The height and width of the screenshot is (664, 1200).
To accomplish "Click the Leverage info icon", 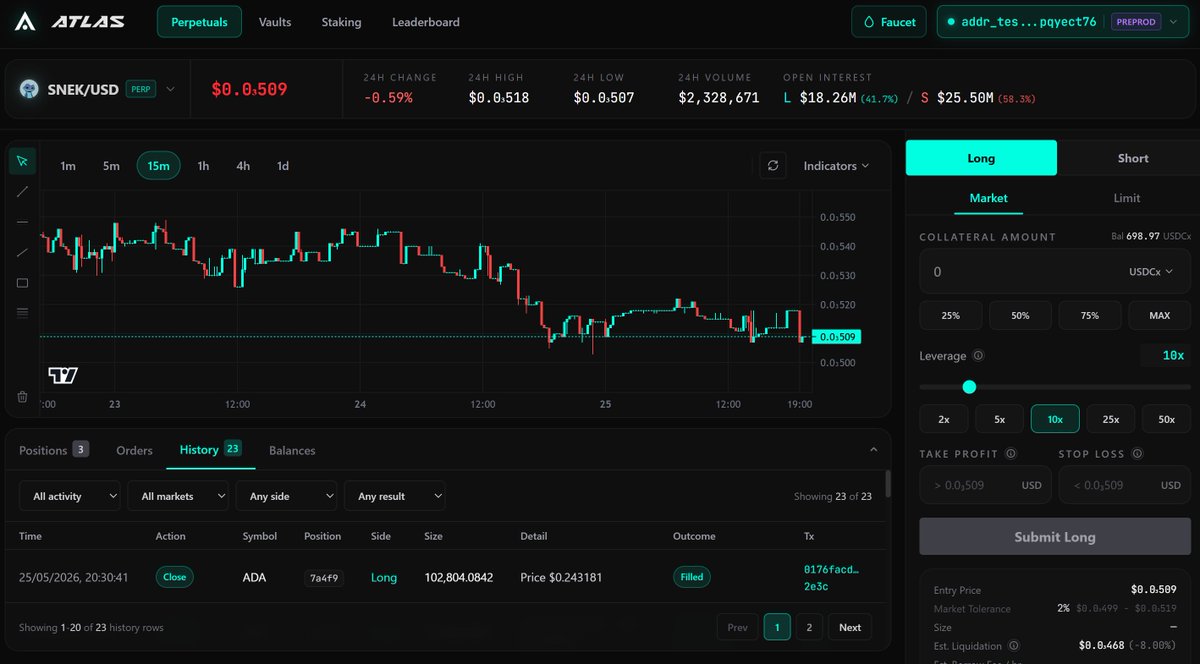I will coord(978,355).
